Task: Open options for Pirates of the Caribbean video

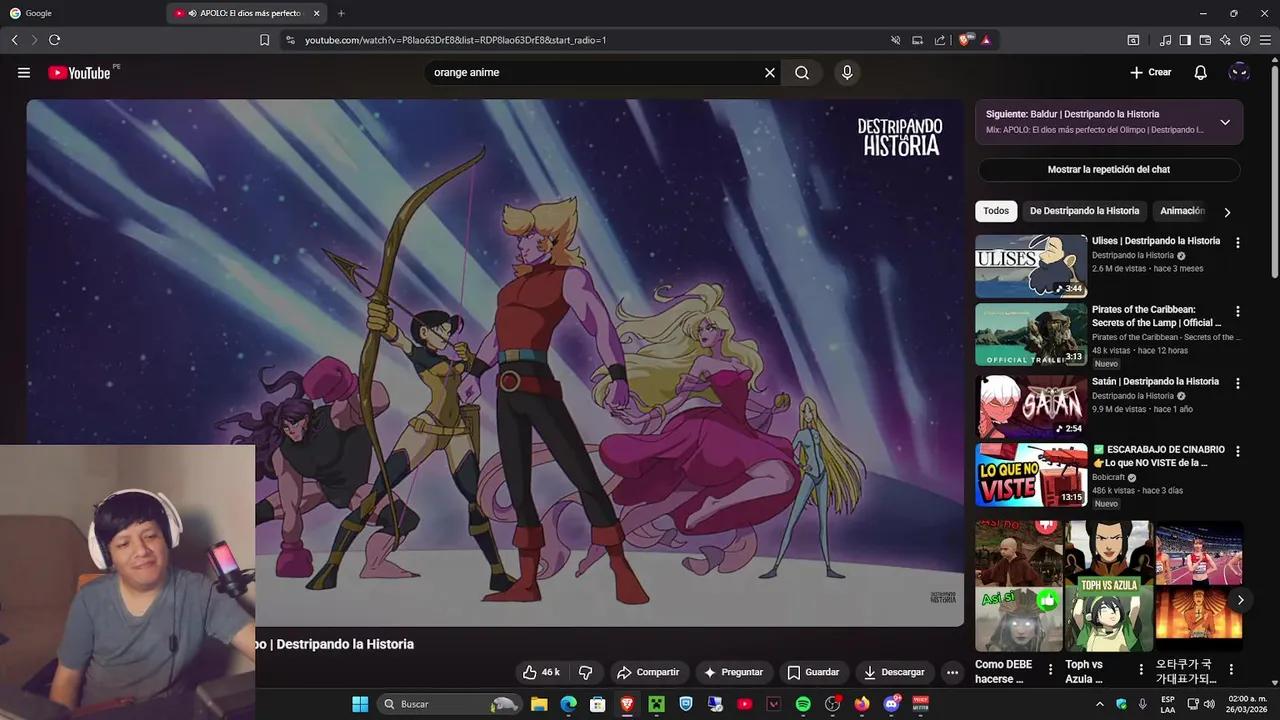Action: click(1238, 312)
